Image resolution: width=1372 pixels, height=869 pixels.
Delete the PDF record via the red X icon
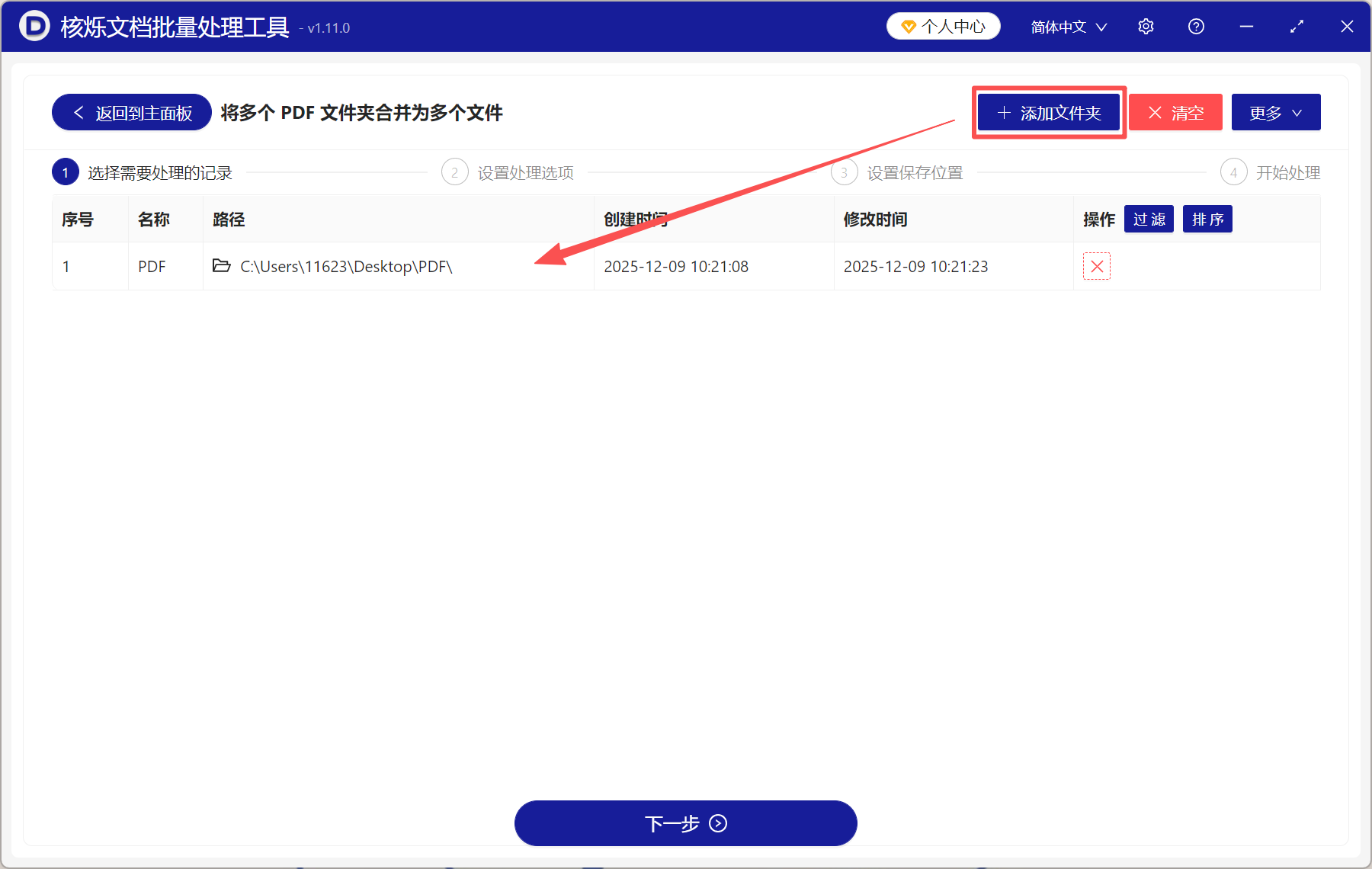point(1097,267)
